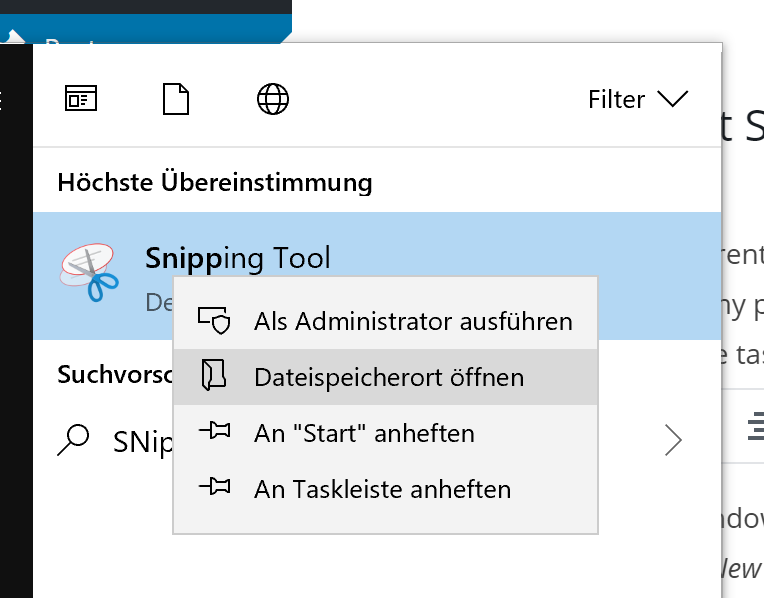Select the Web globe filter icon

tap(273, 99)
